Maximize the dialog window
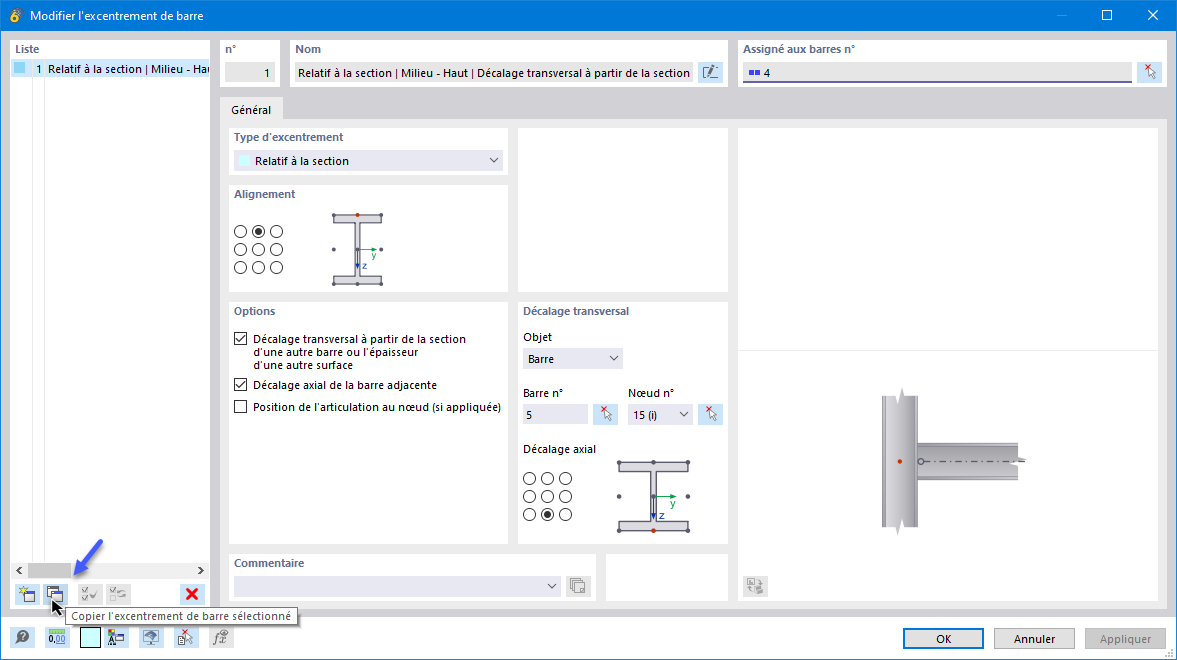Screen dimensions: 1177x660 click(1106, 15)
